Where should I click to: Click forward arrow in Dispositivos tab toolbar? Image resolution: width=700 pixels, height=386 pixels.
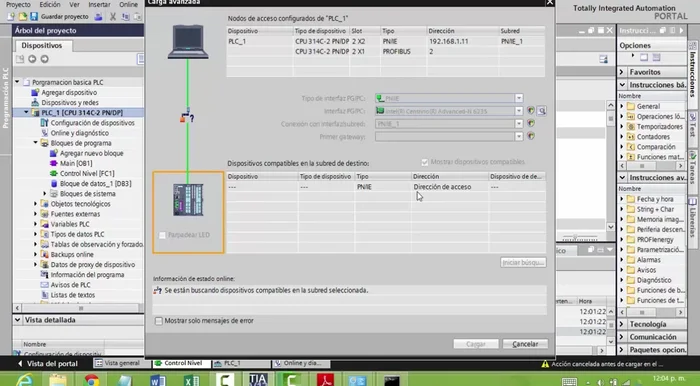click(x=44, y=59)
